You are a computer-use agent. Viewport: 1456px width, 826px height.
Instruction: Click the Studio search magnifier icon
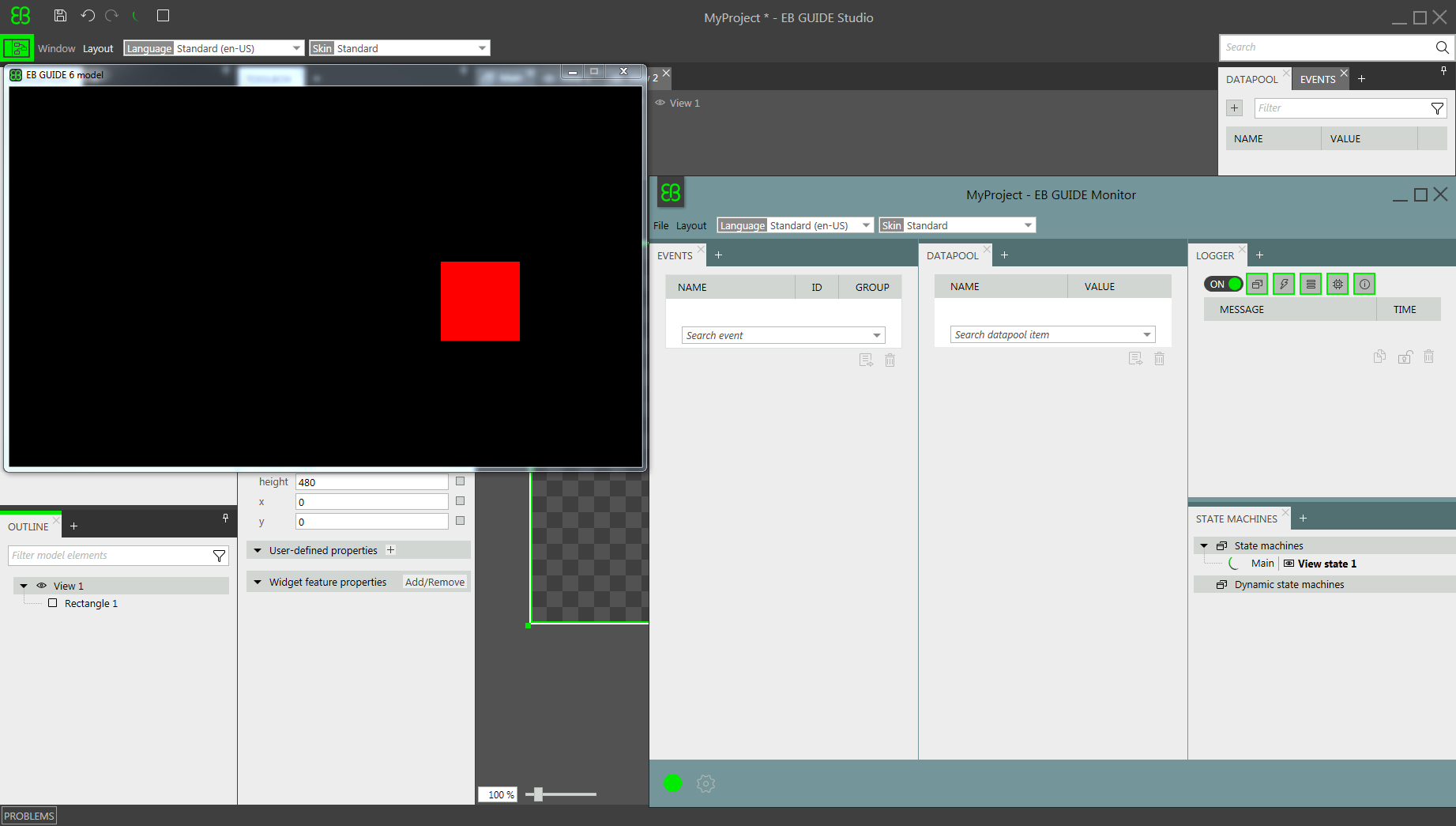pos(1442,47)
